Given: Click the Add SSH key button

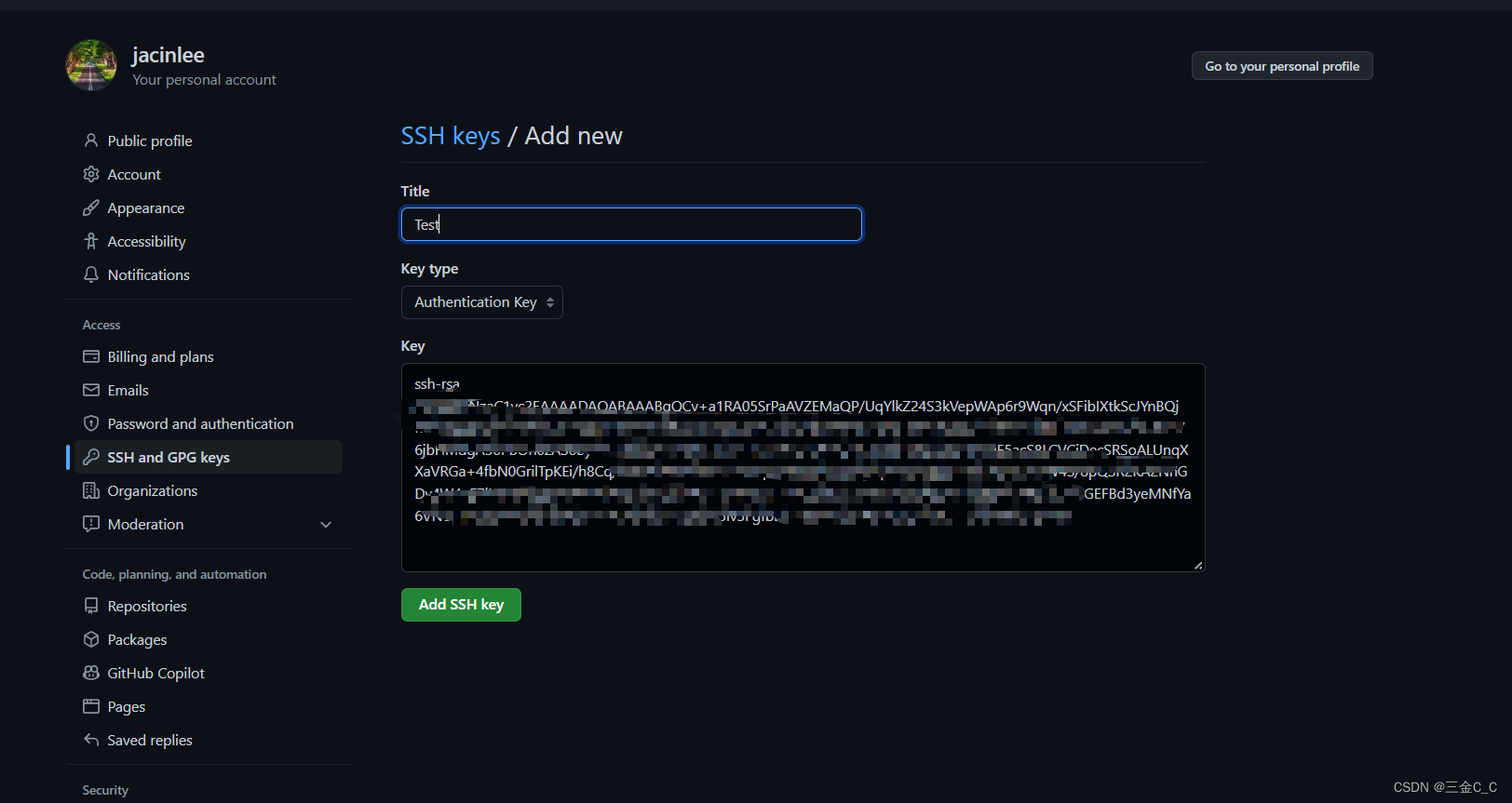Looking at the screenshot, I should pyautogui.click(x=461, y=605).
